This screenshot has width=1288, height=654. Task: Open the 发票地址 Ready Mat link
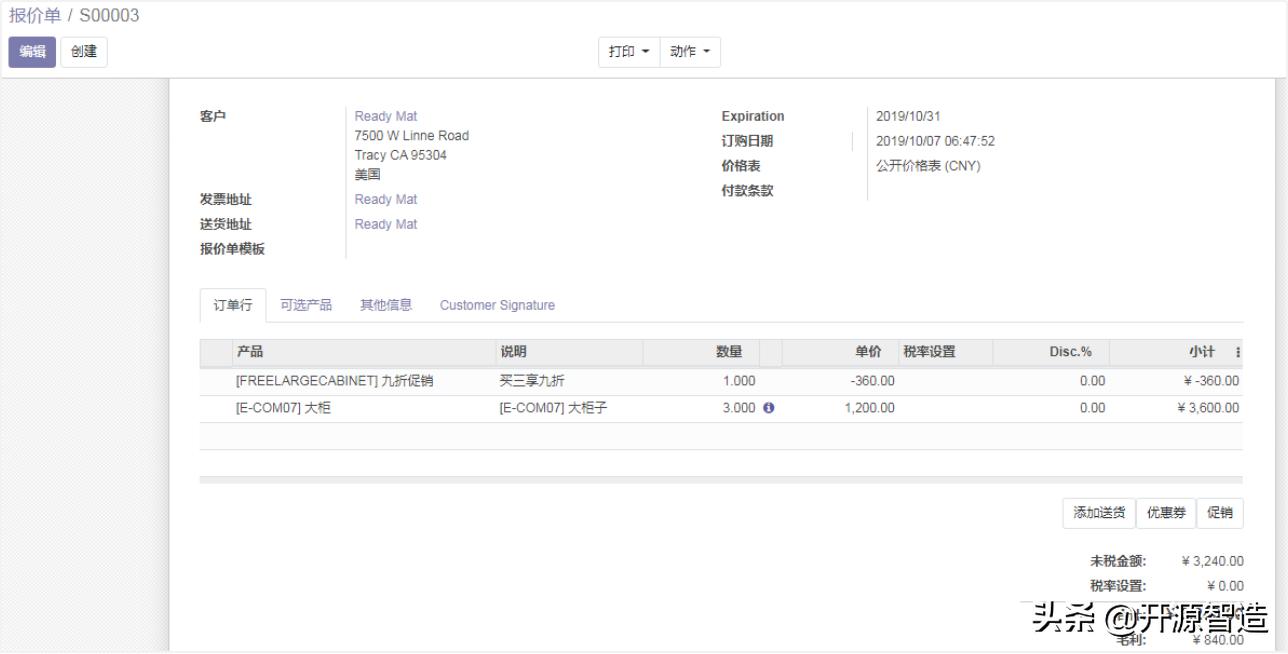click(x=386, y=199)
